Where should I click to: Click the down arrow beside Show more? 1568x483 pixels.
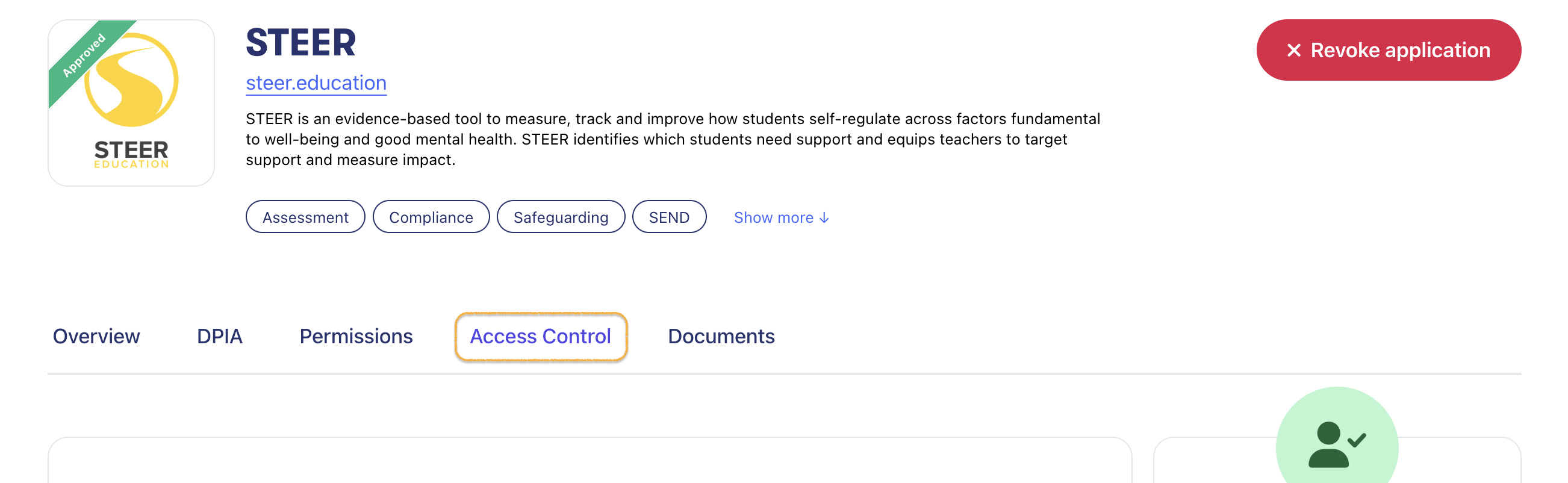(824, 218)
